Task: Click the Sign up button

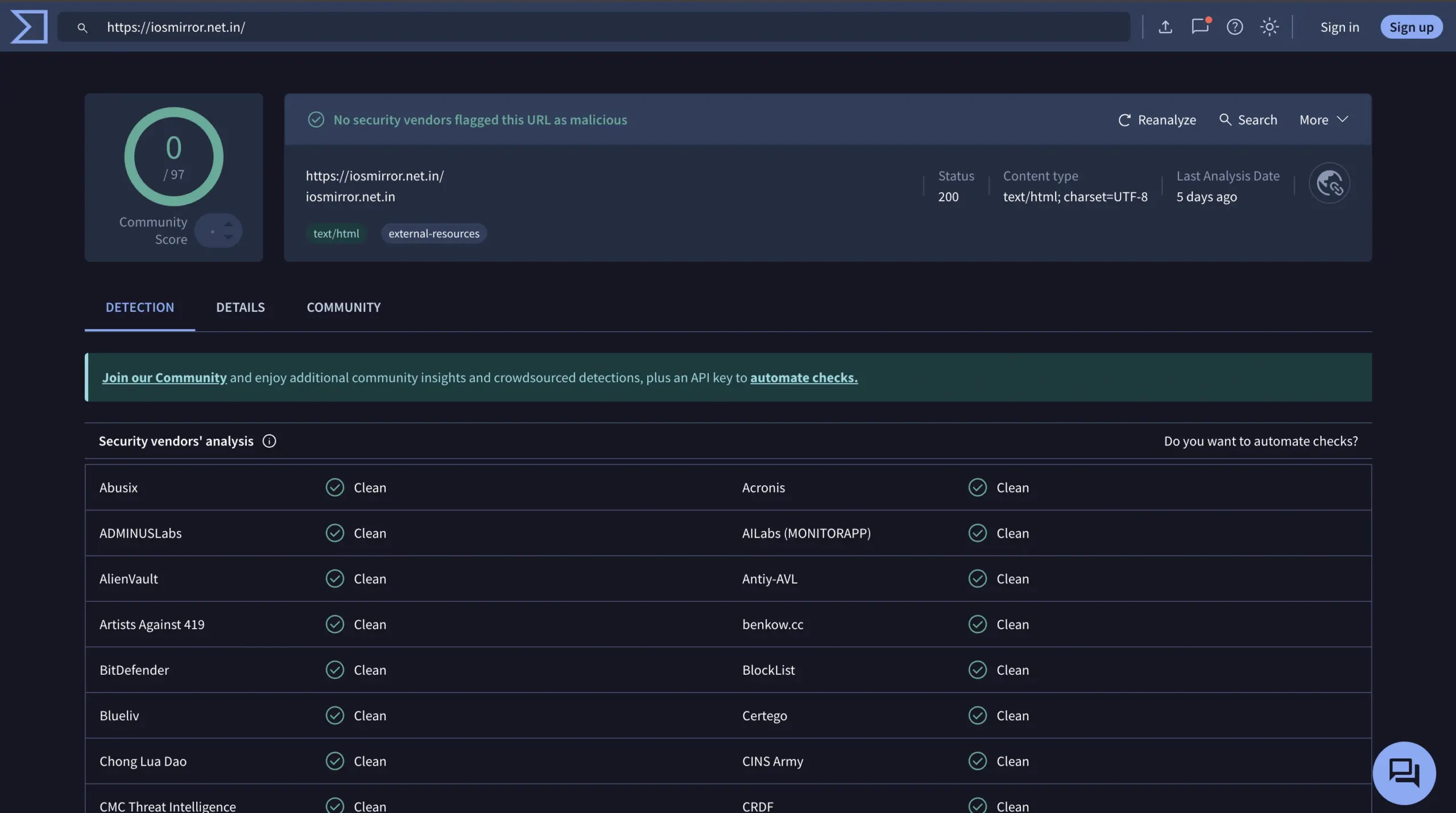Action: 1412,27
